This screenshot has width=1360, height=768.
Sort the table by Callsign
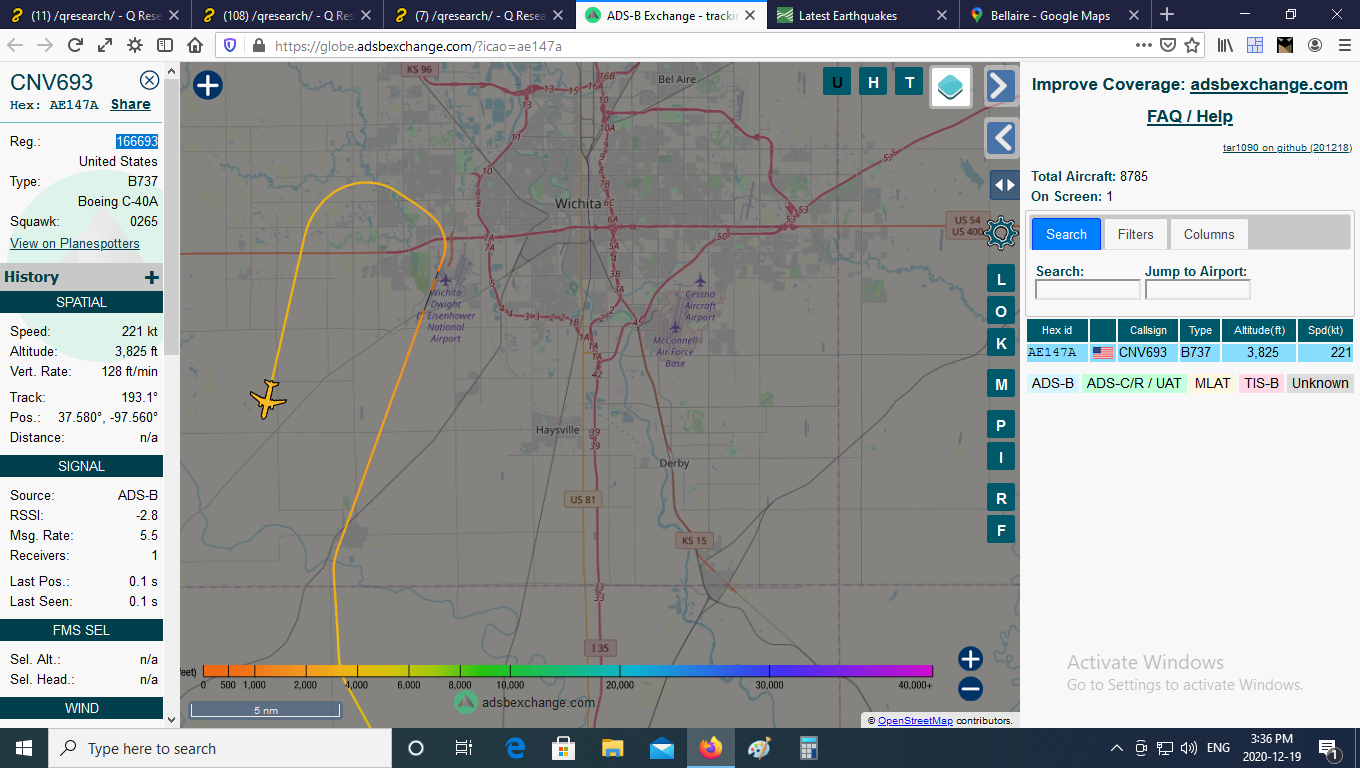click(x=1148, y=330)
